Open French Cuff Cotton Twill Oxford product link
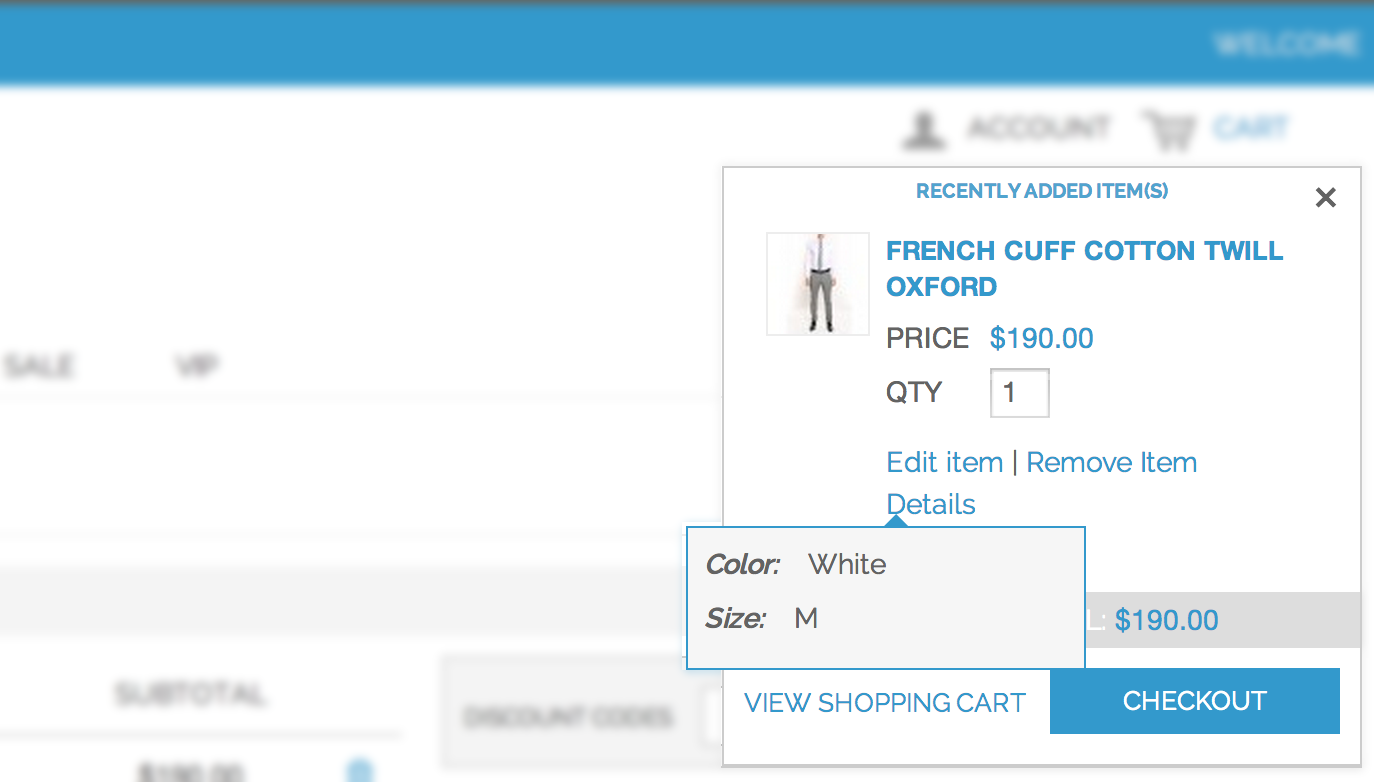Screen dimensions: 1374x782 tap(1085, 269)
